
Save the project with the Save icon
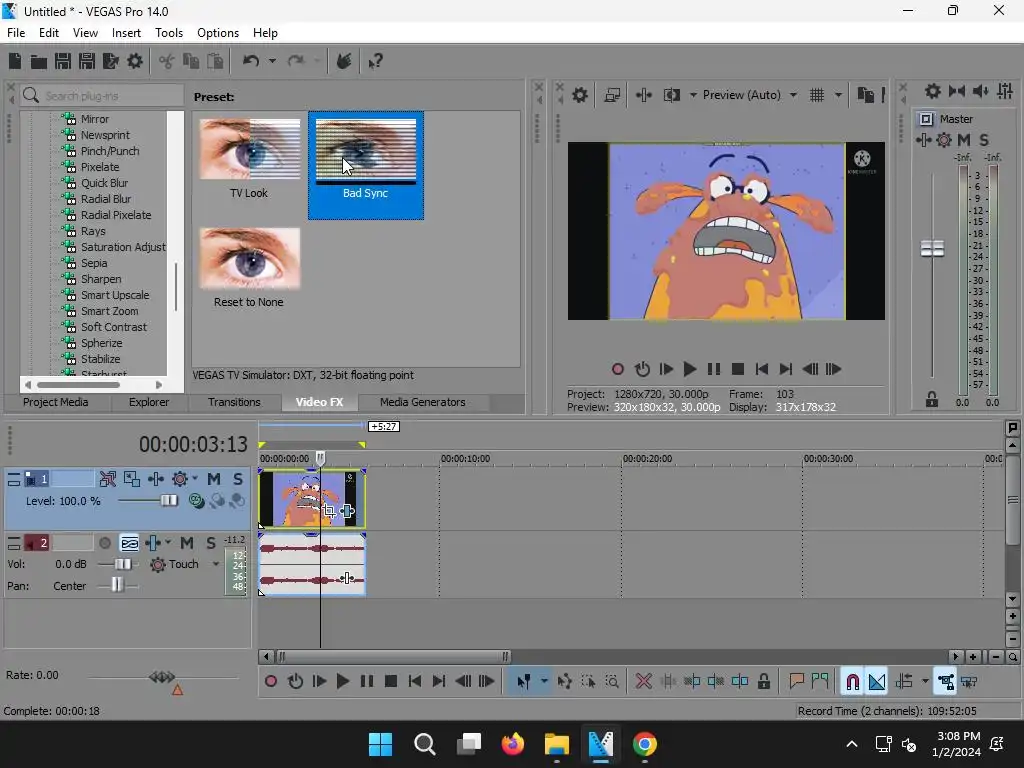(x=63, y=61)
